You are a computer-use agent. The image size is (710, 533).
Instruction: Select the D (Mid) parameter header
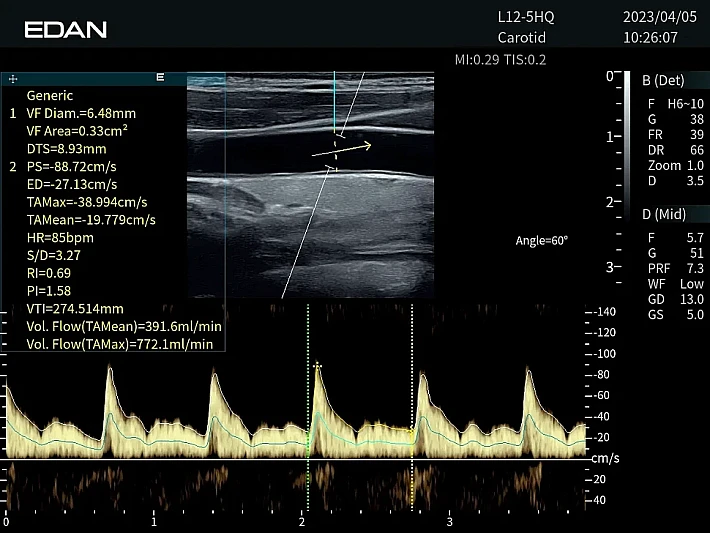[x=665, y=215]
